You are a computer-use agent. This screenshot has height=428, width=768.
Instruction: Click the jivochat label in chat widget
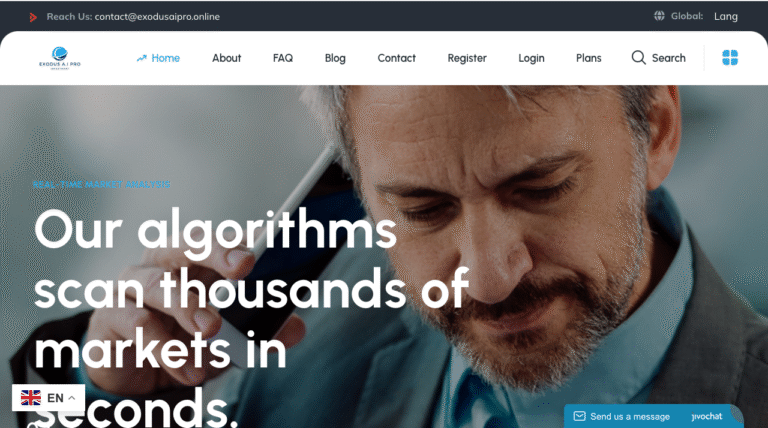[706, 417]
